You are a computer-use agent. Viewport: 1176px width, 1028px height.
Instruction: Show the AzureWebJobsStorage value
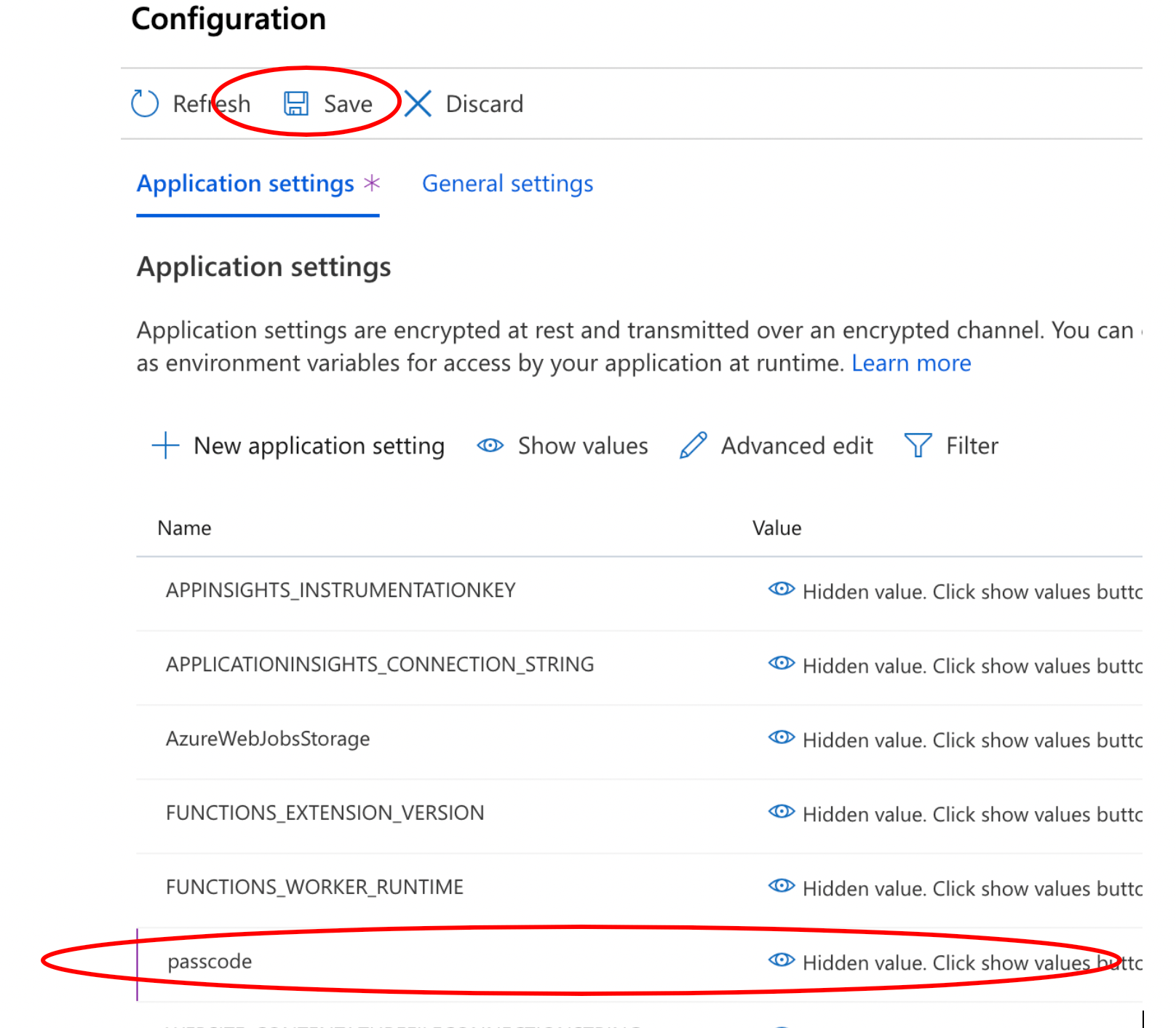pos(781,738)
